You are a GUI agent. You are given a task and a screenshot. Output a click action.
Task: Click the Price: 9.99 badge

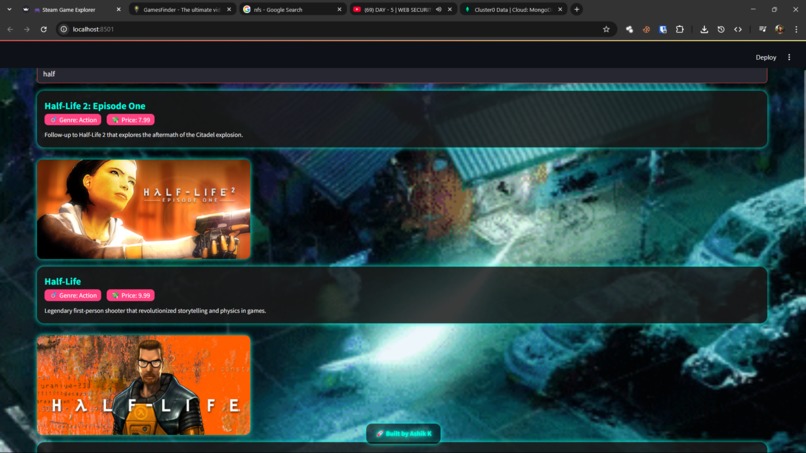click(x=131, y=295)
